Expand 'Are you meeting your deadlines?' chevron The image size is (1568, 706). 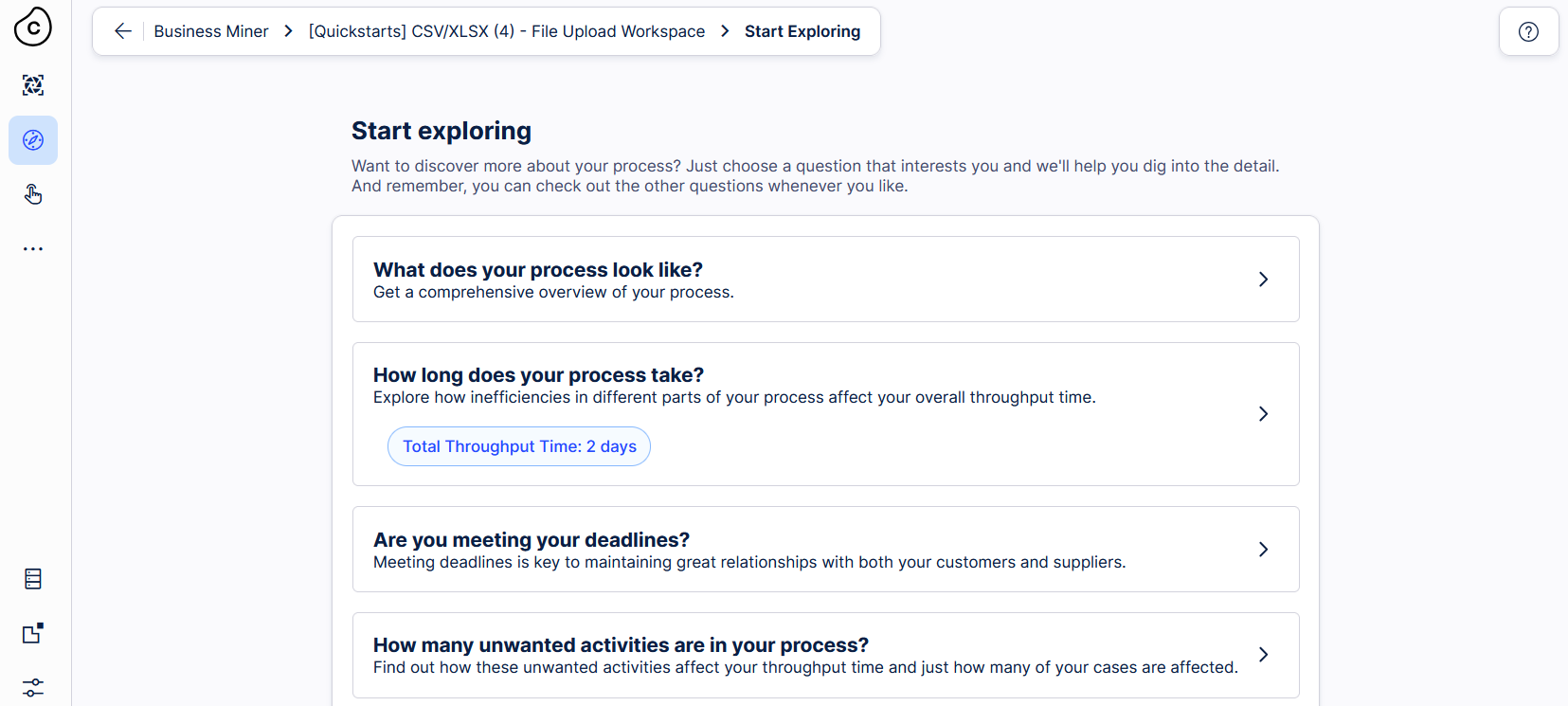pyautogui.click(x=1263, y=550)
